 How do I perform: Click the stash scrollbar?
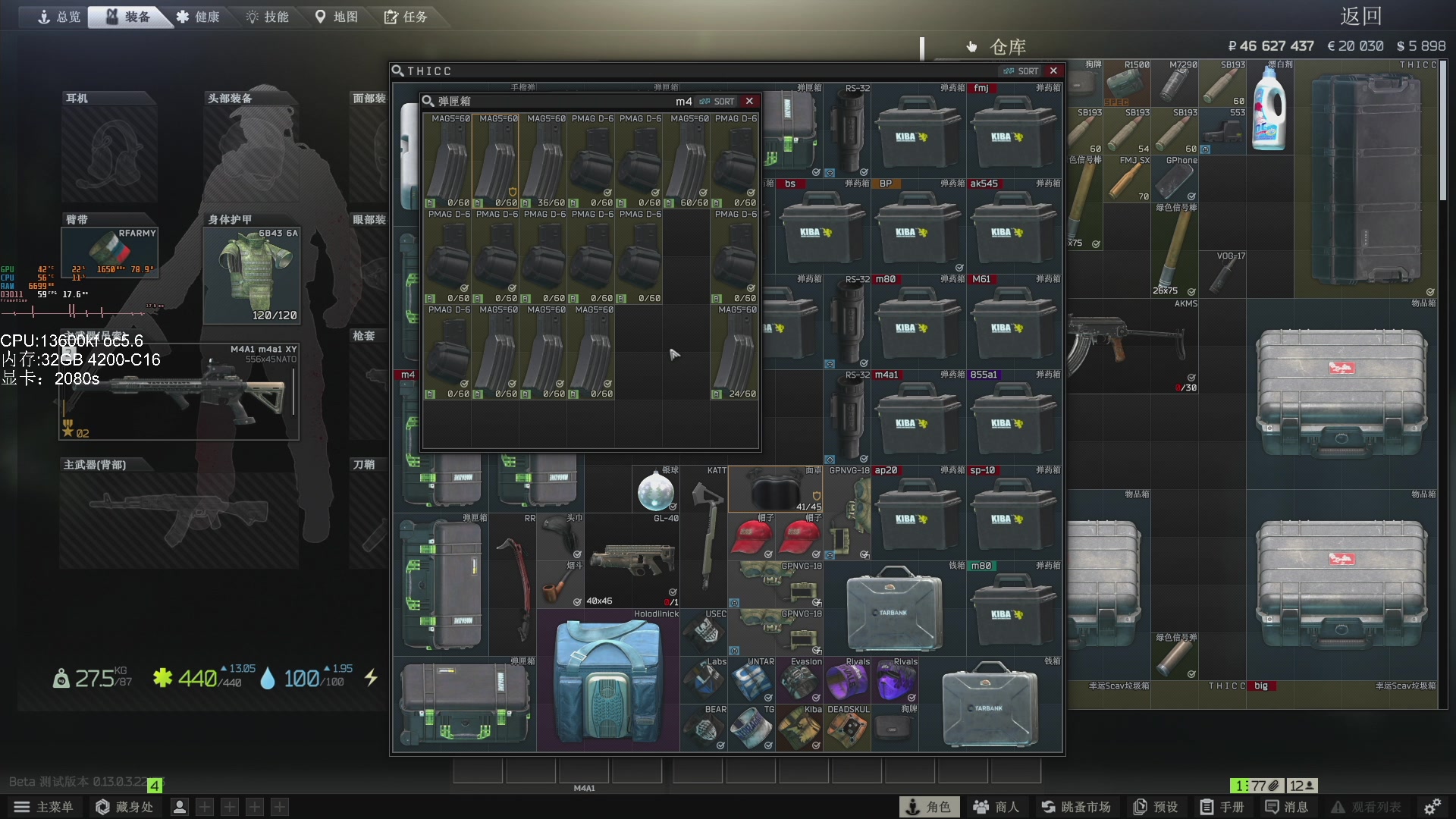1443,130
